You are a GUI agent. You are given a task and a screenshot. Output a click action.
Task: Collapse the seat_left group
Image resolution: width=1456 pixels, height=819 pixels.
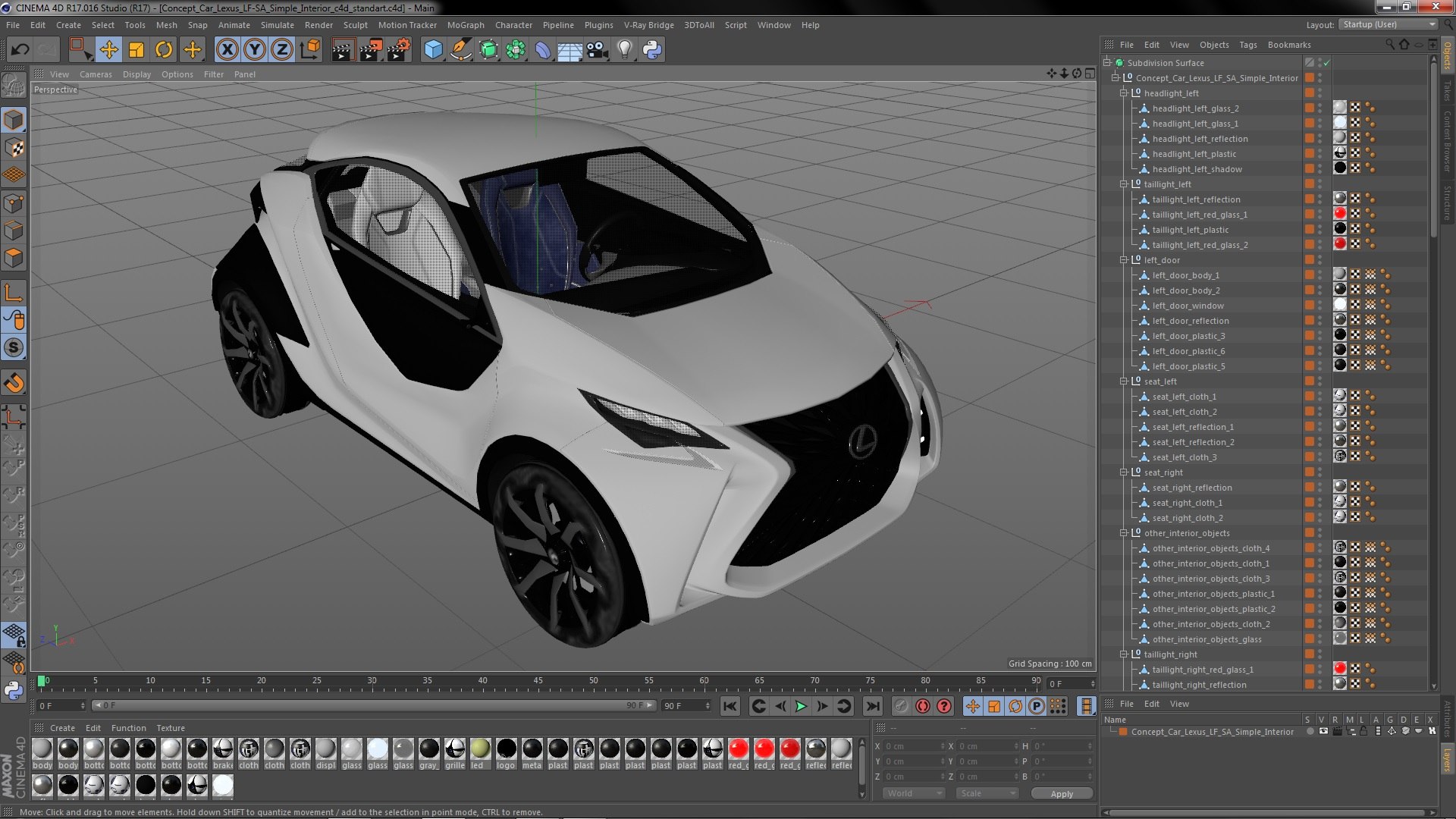pyautogui.click(x=1124, y=381)
